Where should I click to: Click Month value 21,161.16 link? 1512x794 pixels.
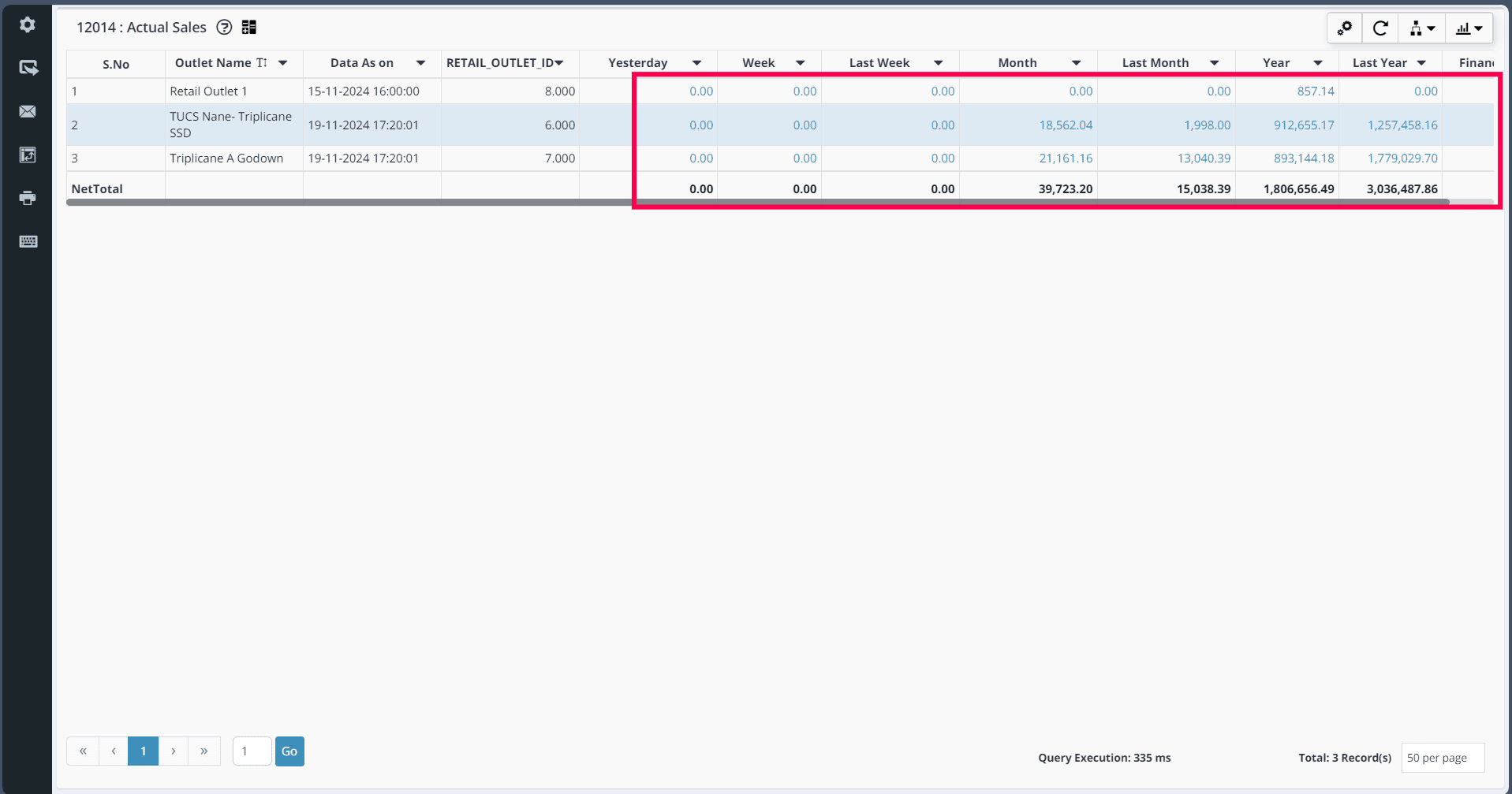pos(1066,158)
